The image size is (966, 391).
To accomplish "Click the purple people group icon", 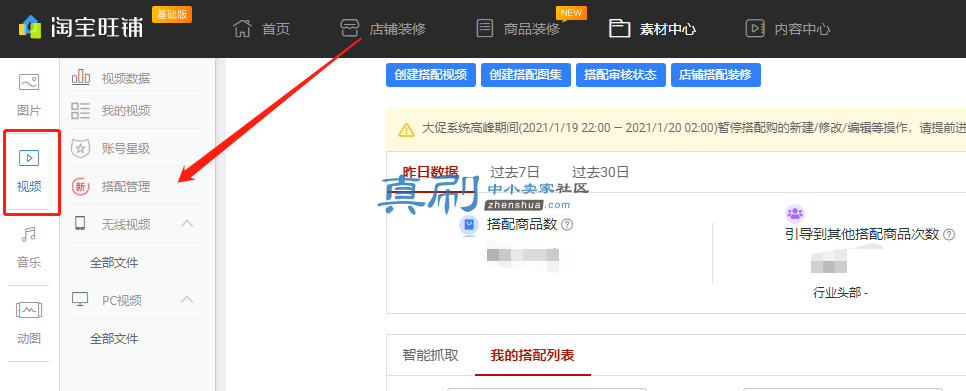I will coord(795,214).
